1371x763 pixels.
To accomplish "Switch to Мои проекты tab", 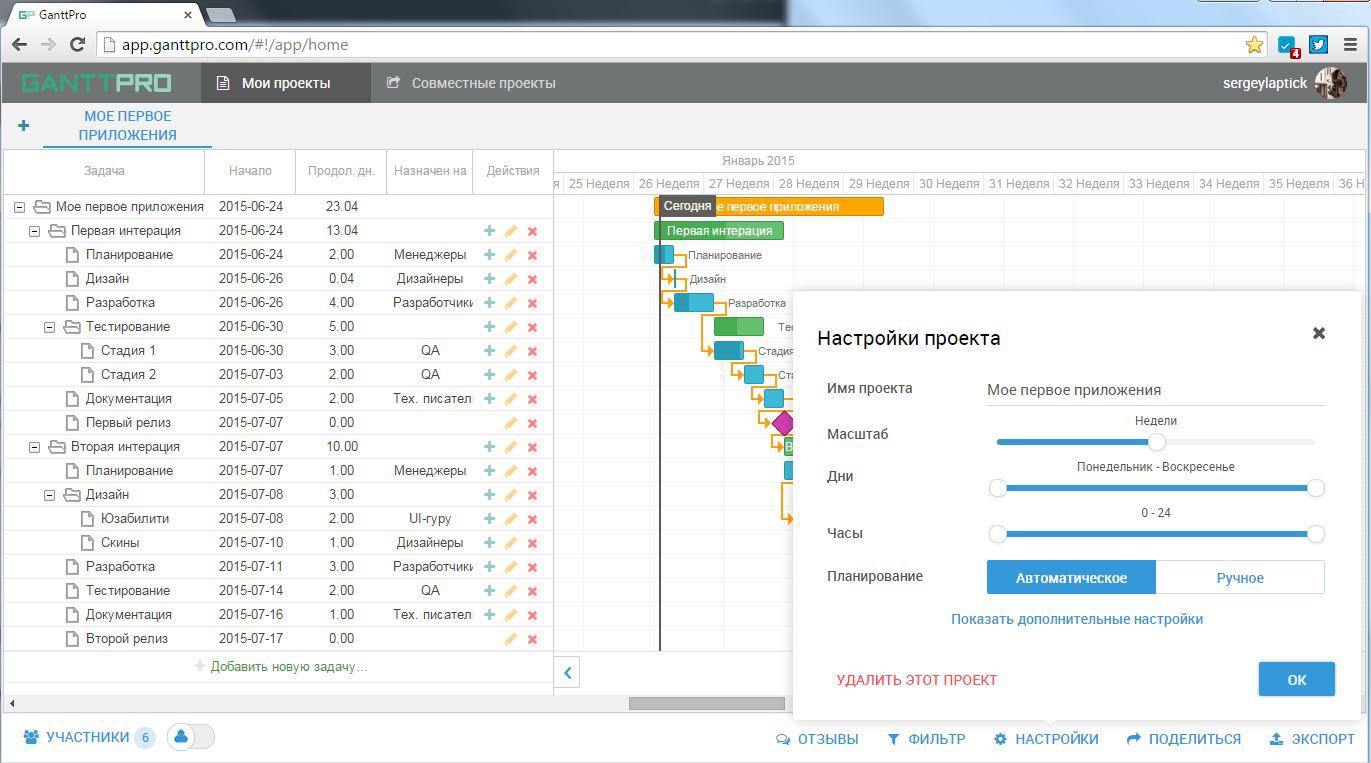I will [286, 83].
